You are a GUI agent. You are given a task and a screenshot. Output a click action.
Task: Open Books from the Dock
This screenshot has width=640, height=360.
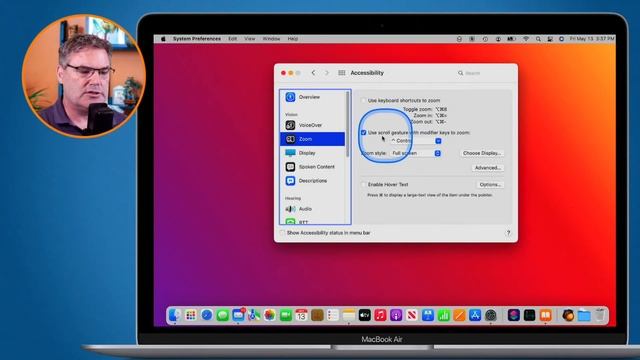tap(546, 315)
